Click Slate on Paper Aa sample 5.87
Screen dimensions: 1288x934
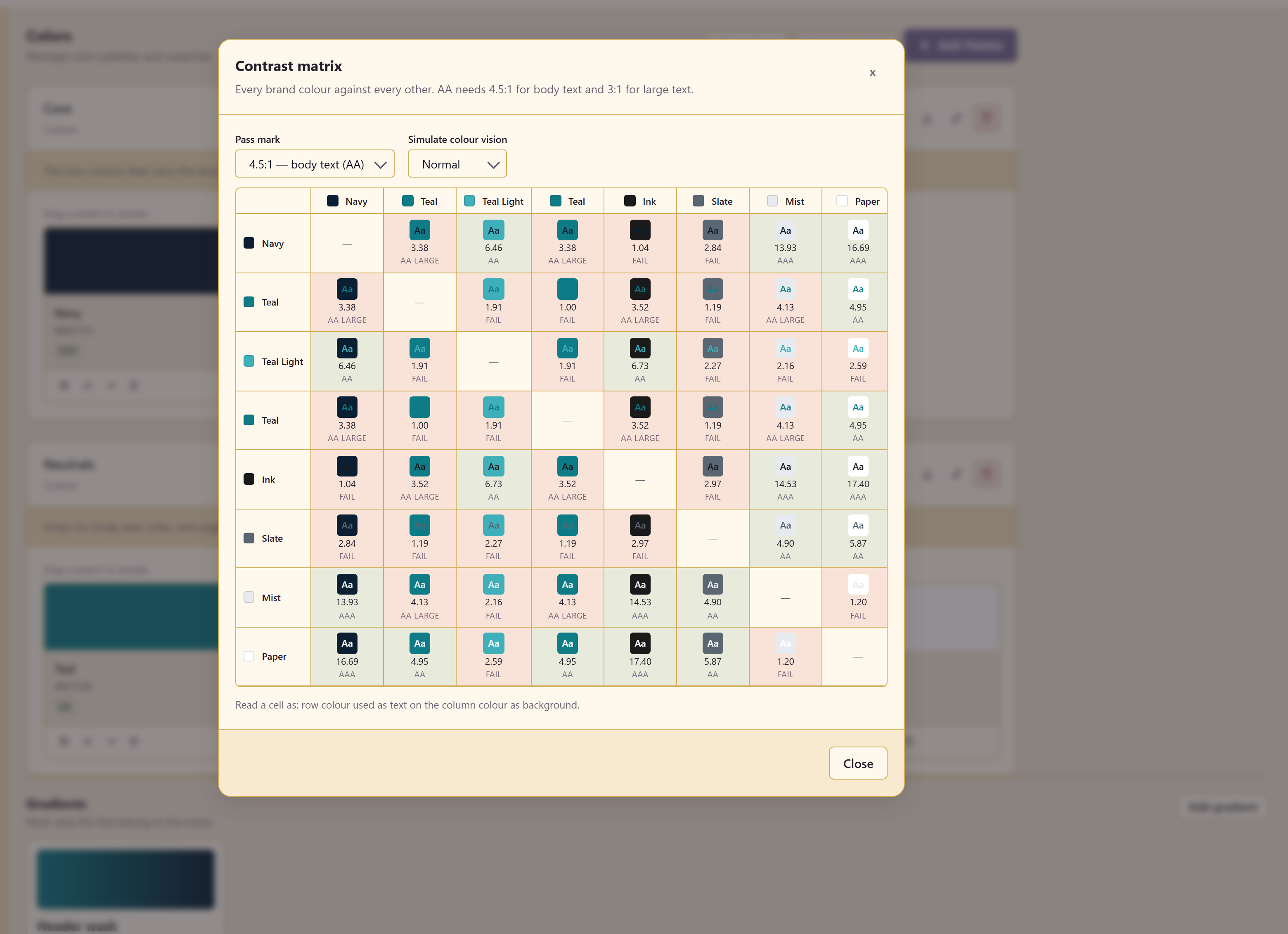pos(858,526)
